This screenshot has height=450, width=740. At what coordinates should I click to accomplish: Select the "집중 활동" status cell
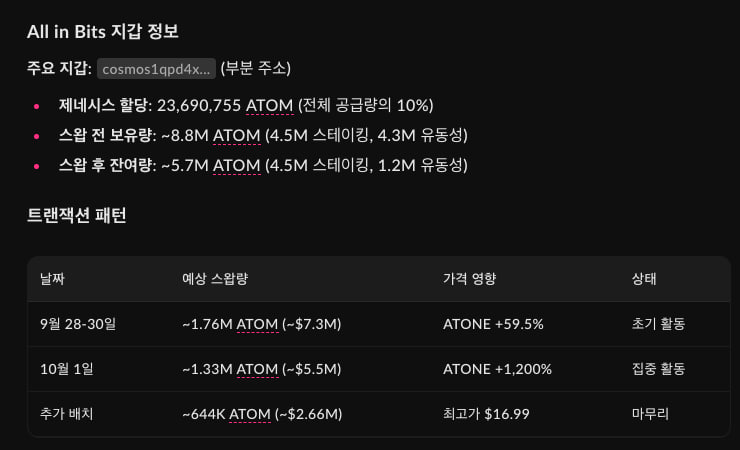pos(659,369)
